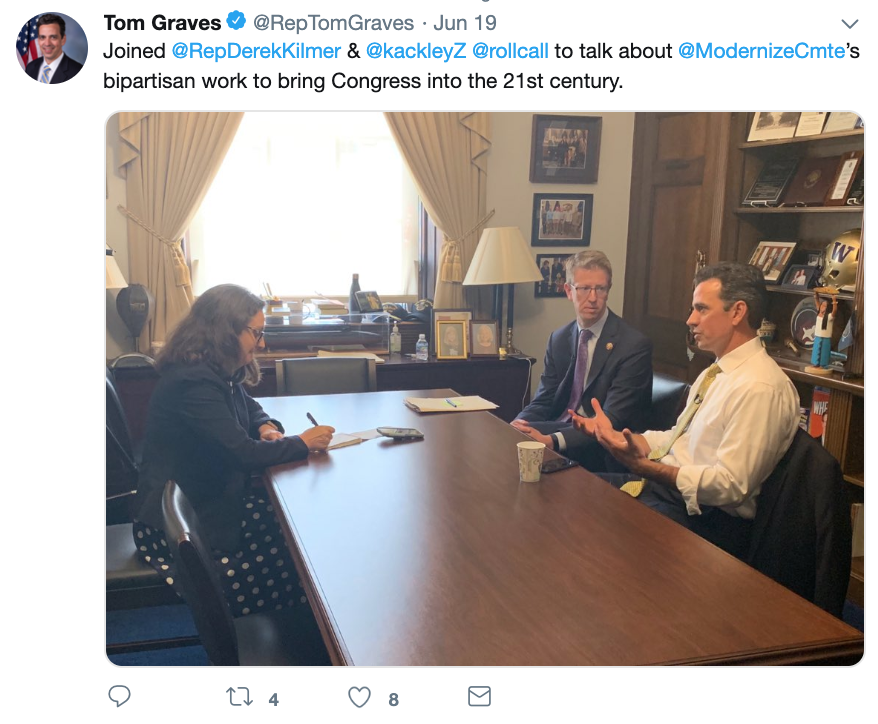Viewport: 878px width, 724px height.
Task: Open the @kackleyZ mention
Action: coord(415,51)
